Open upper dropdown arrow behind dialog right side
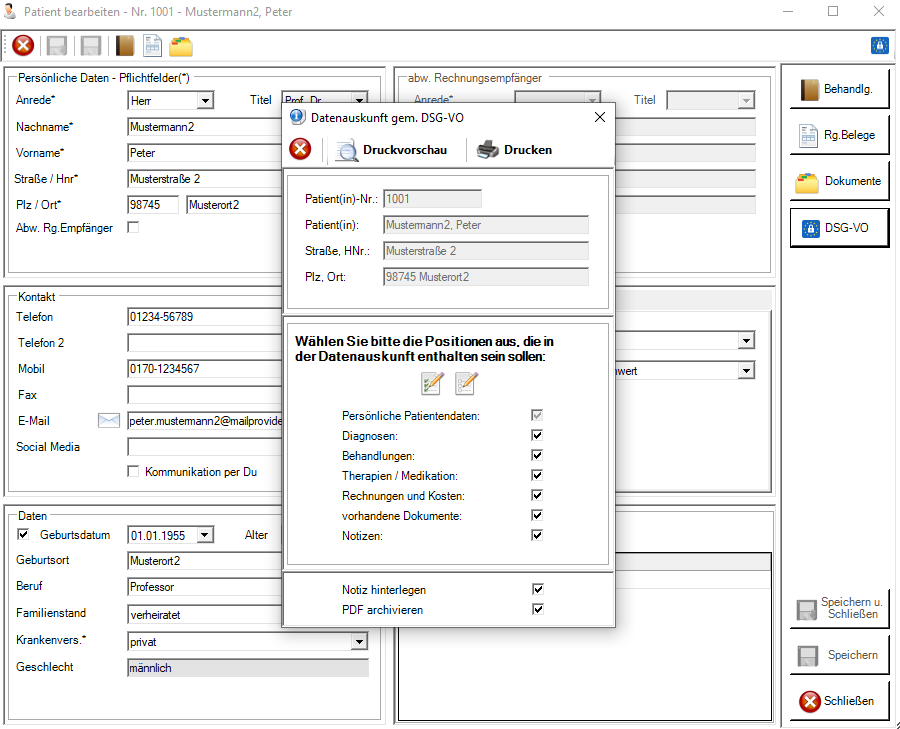Screen dimensions: 900x729 [x=746, y=341]
